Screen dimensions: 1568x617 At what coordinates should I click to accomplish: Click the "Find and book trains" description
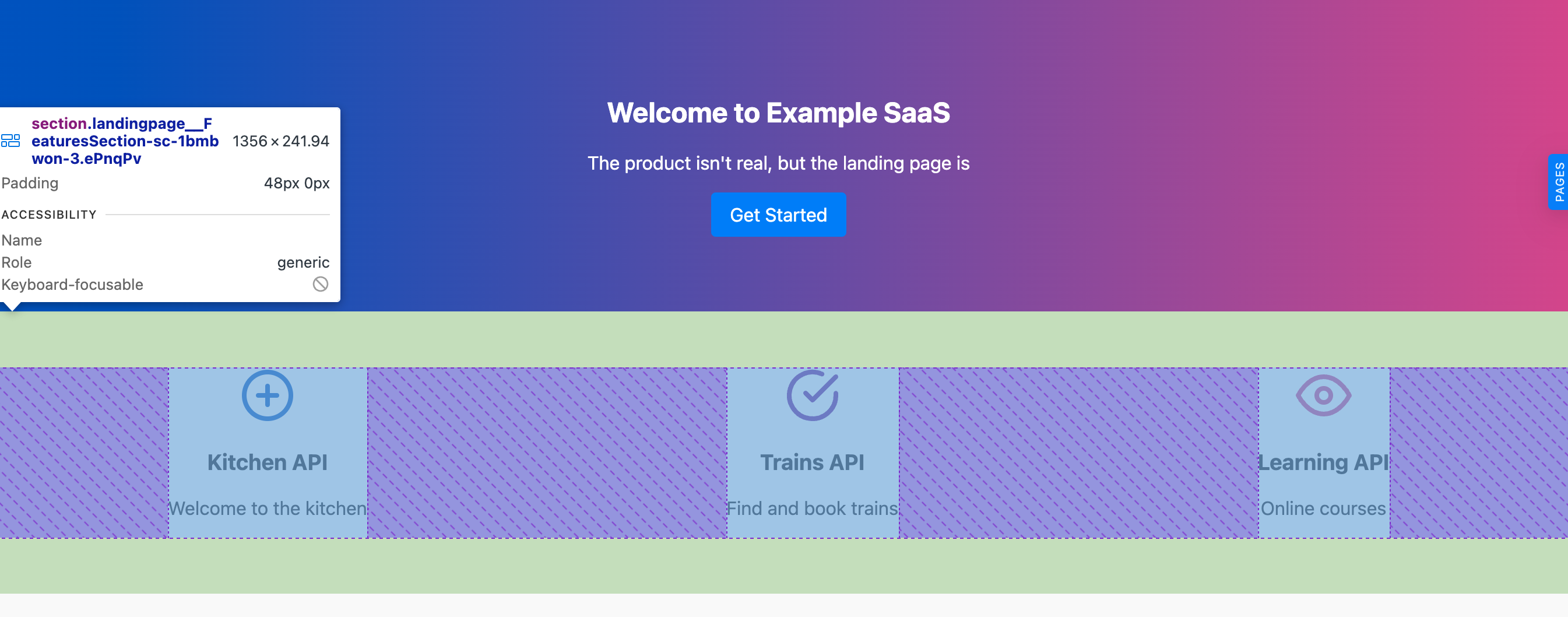(x=812, y=509)
